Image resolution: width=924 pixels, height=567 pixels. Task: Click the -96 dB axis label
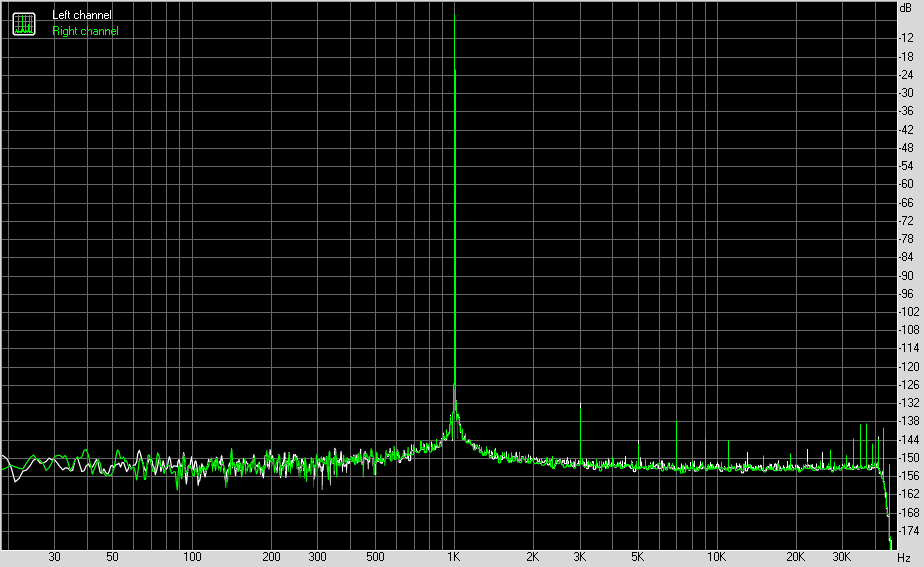point(906,294)
